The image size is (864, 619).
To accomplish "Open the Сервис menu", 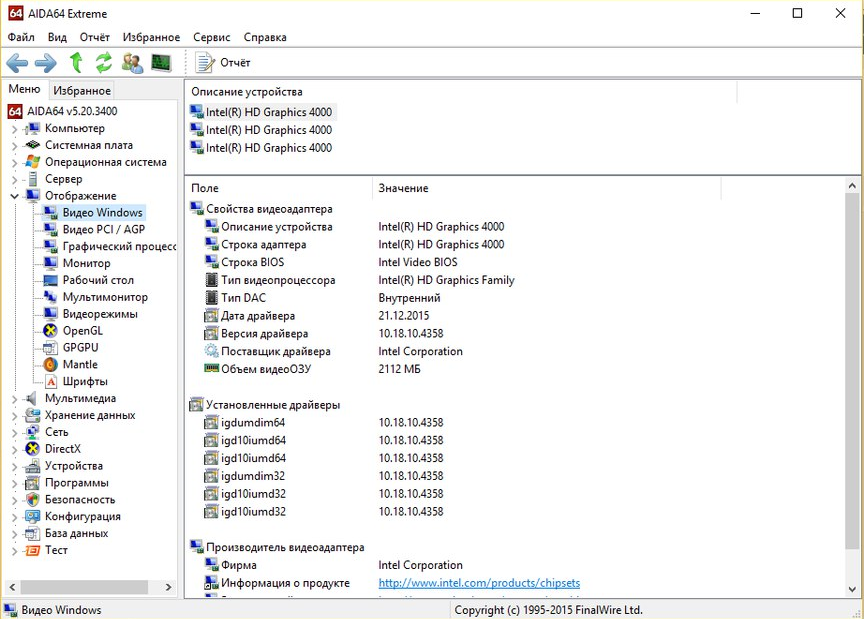I will pyautogui.click(x=212, y=37).
